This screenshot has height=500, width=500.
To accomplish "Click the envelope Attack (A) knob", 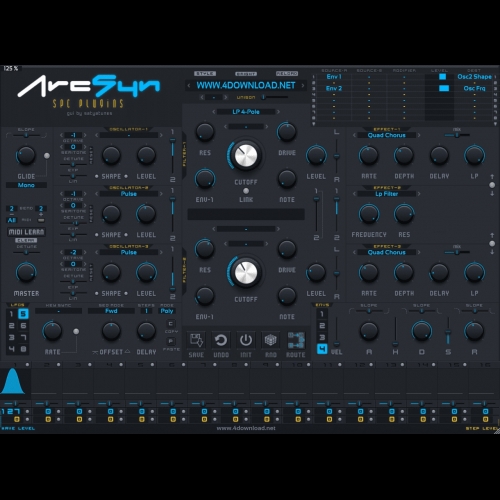I will point(369,331).
